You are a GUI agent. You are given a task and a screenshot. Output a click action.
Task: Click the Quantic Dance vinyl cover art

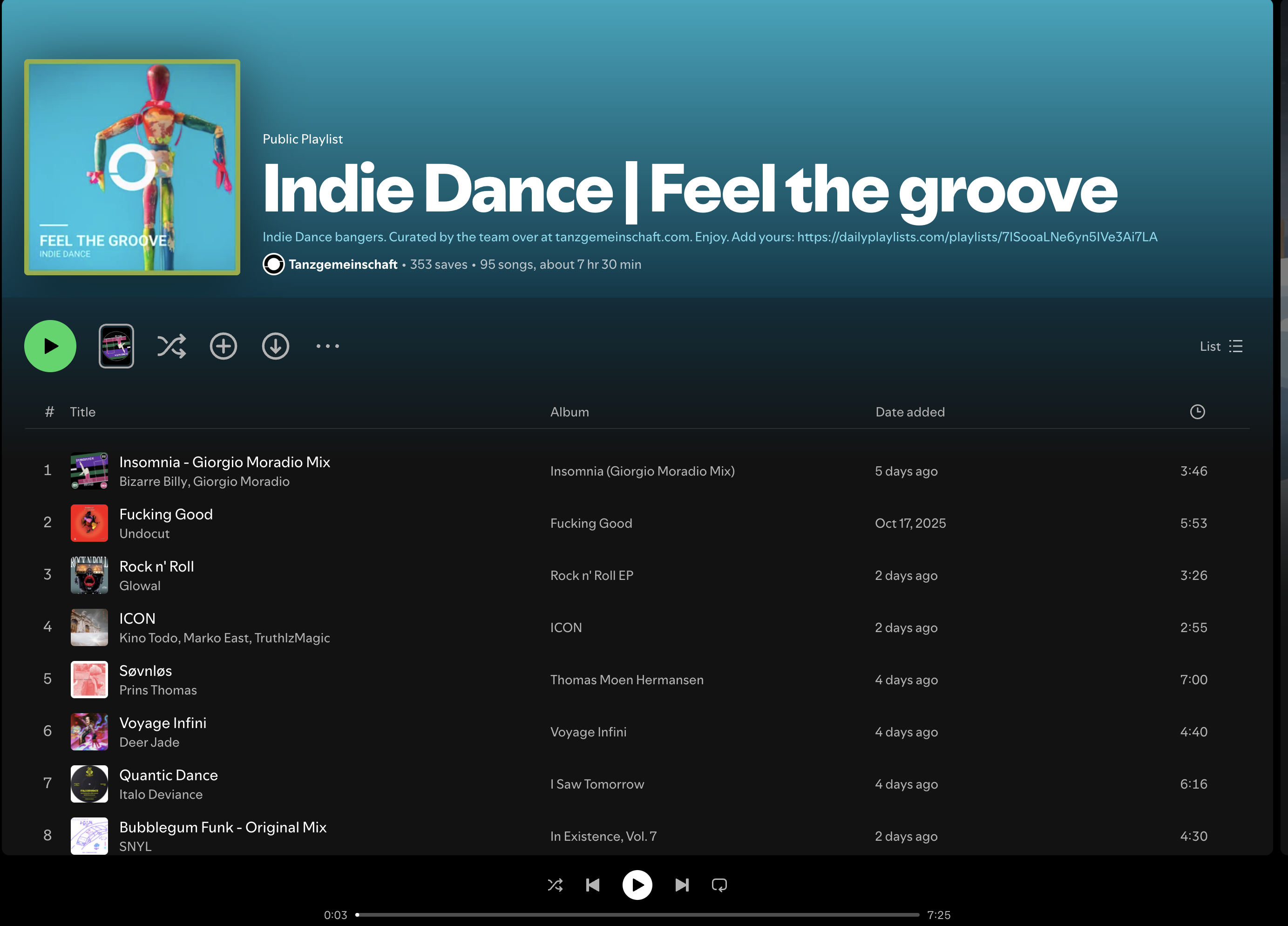click(x=89, y=784)
